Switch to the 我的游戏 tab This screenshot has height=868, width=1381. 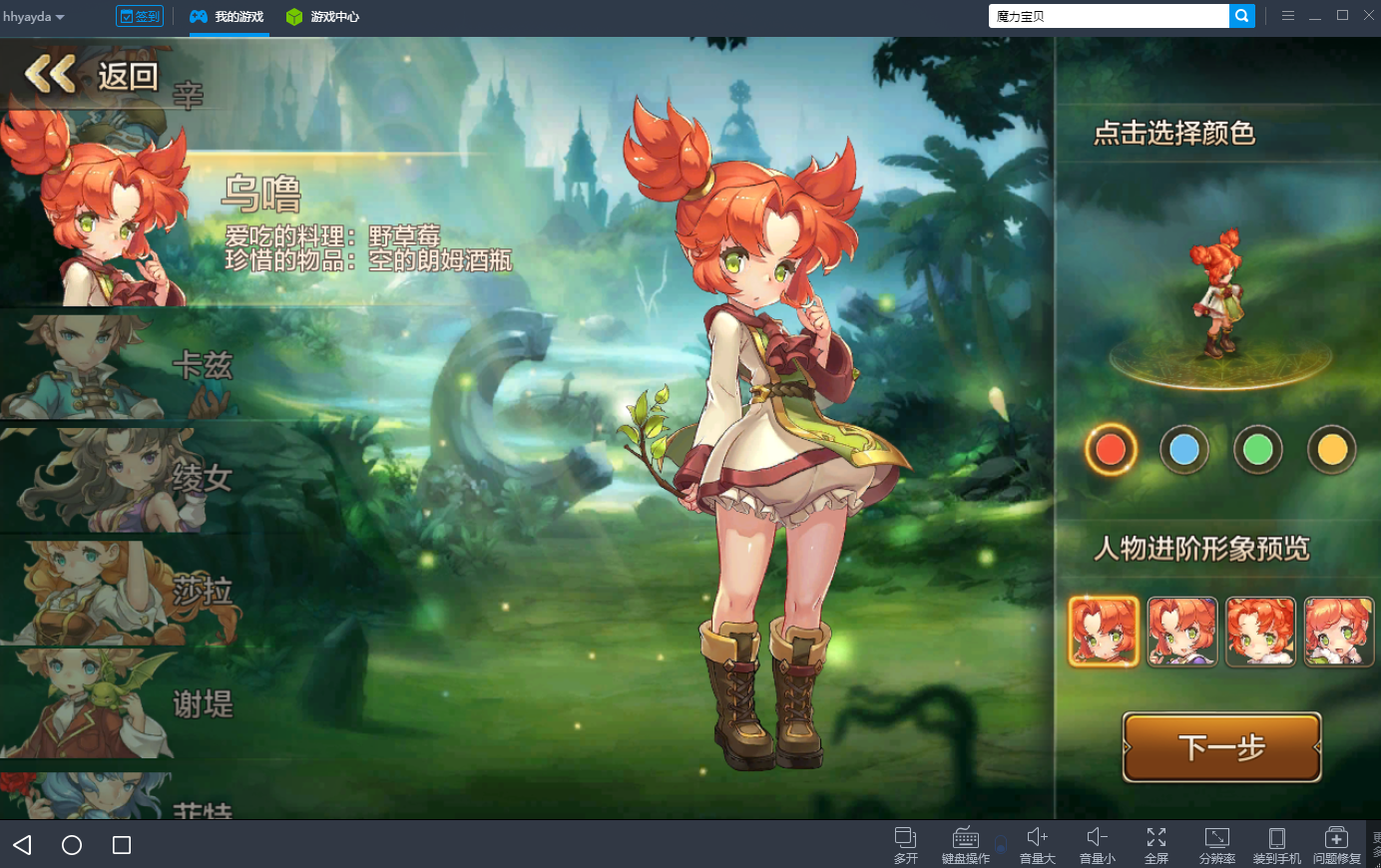click(228, 17)
